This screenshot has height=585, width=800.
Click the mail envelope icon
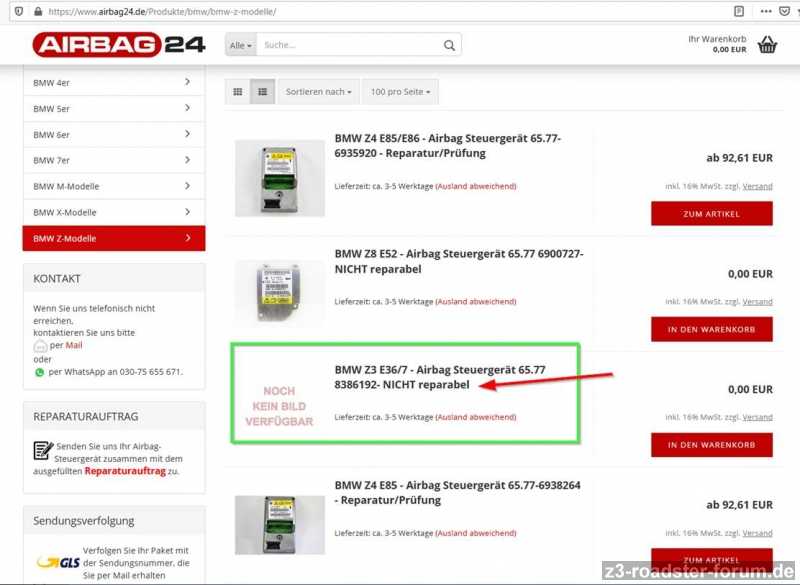click(x=40, y=345)
